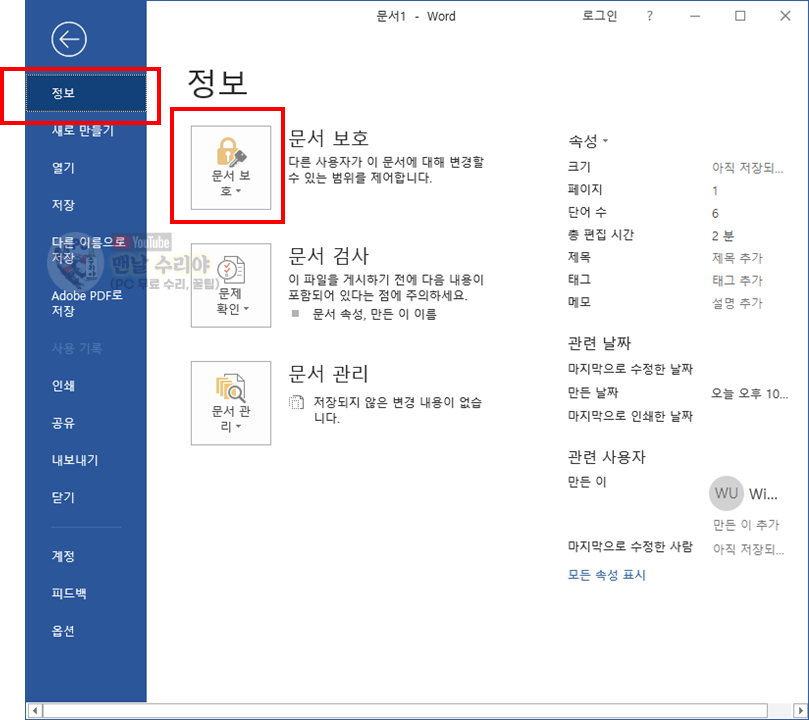
Task: Click 문서 속성, 만든 이 이름 bullet text
Action: click(375, 314)
